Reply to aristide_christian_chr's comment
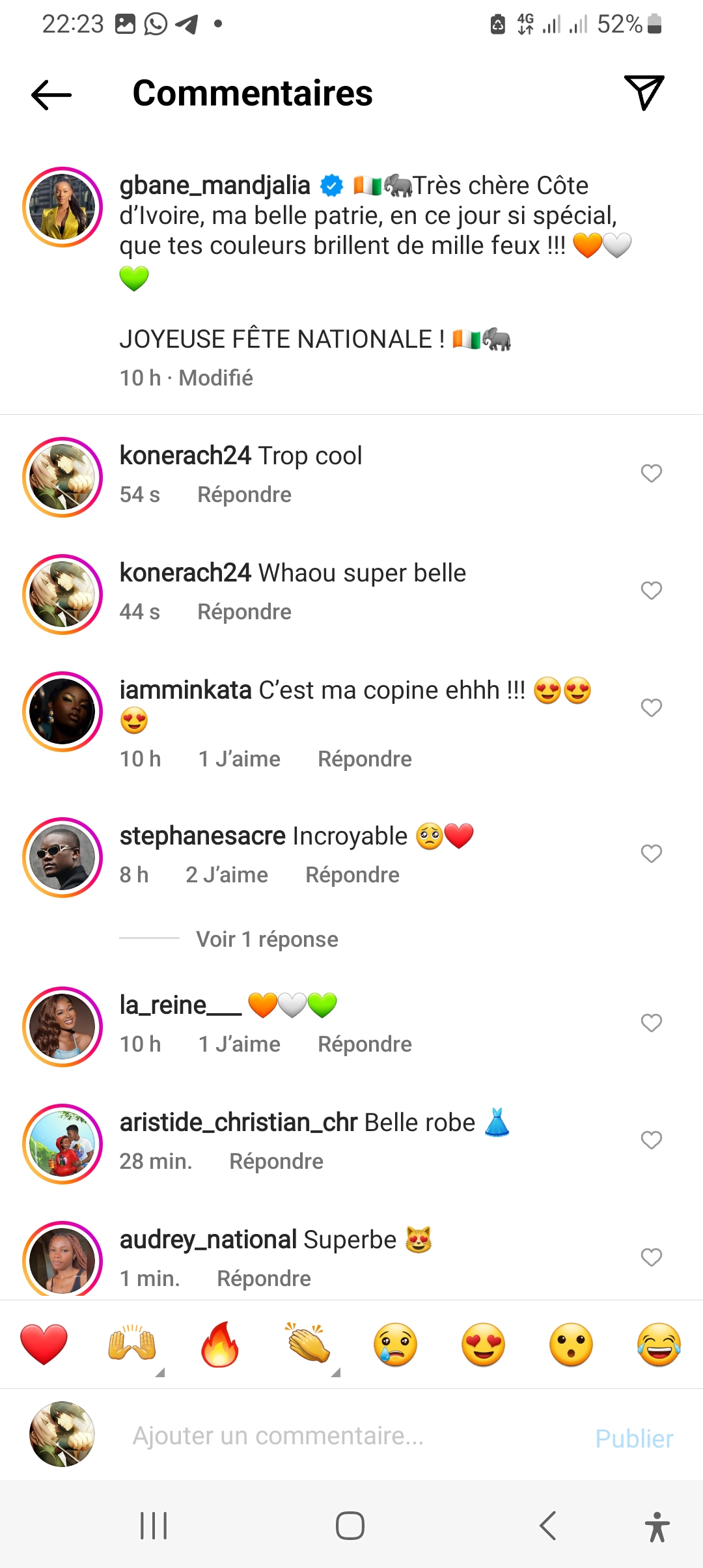 pos(276,1162)
